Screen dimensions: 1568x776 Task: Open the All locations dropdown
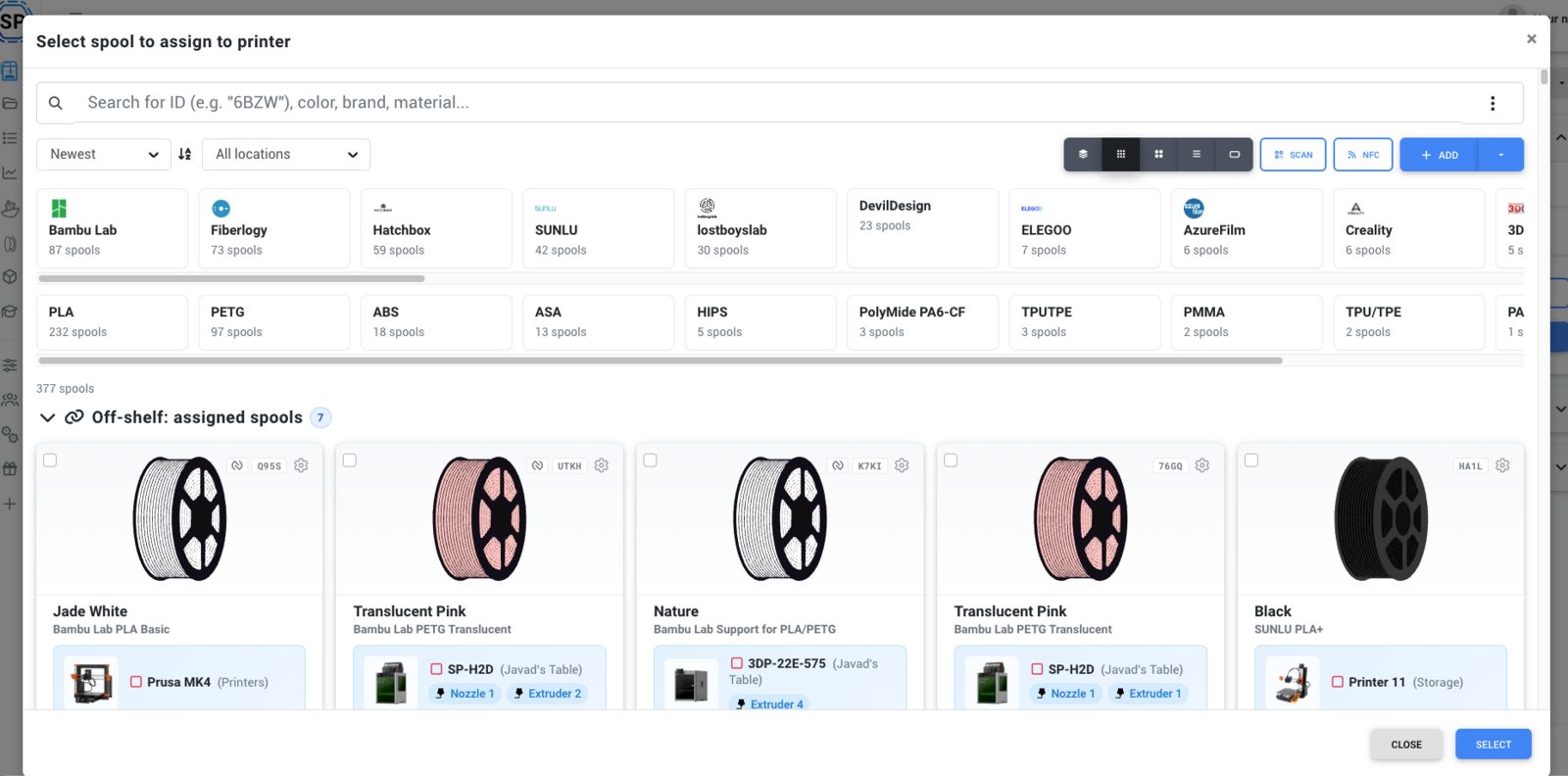click(x=286, y=154)
